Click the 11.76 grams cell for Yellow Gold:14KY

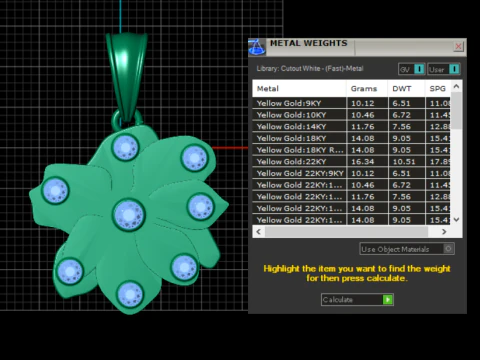[x=367, y=127]
